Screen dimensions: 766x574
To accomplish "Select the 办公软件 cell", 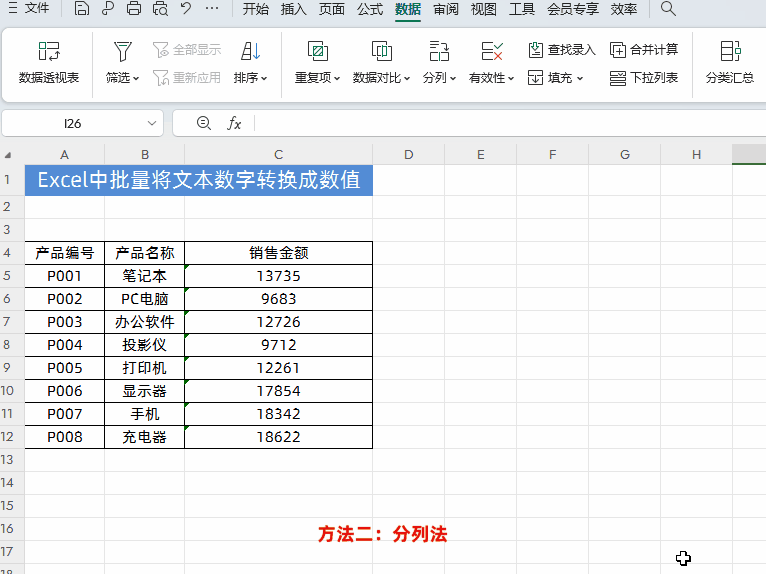I will 145,321.
